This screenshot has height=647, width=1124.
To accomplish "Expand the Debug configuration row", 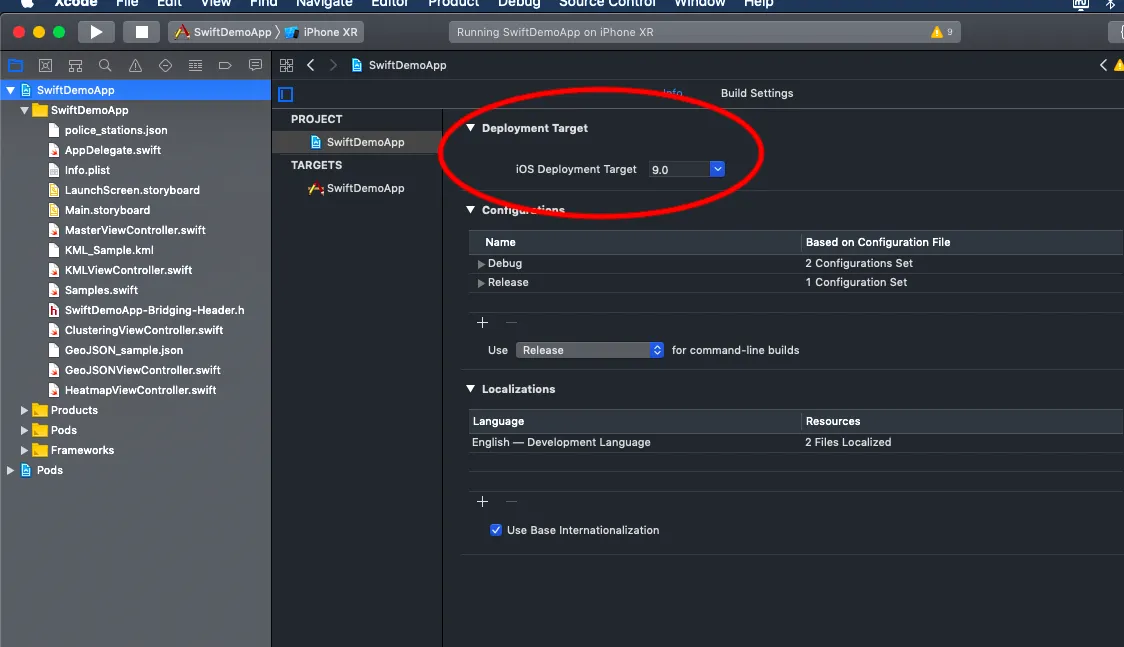I will tap(481, 264).
